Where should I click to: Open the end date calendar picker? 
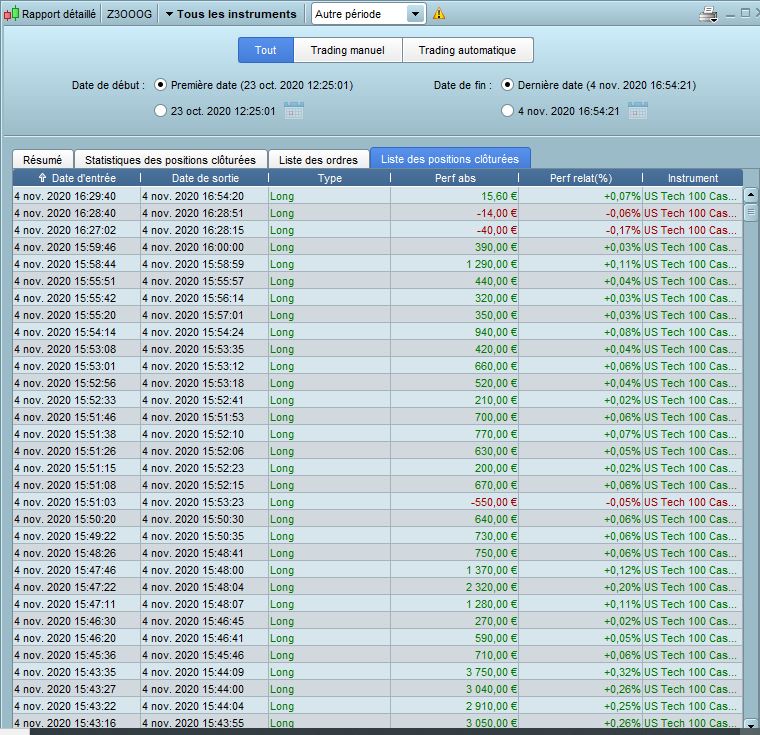point(637,111)
